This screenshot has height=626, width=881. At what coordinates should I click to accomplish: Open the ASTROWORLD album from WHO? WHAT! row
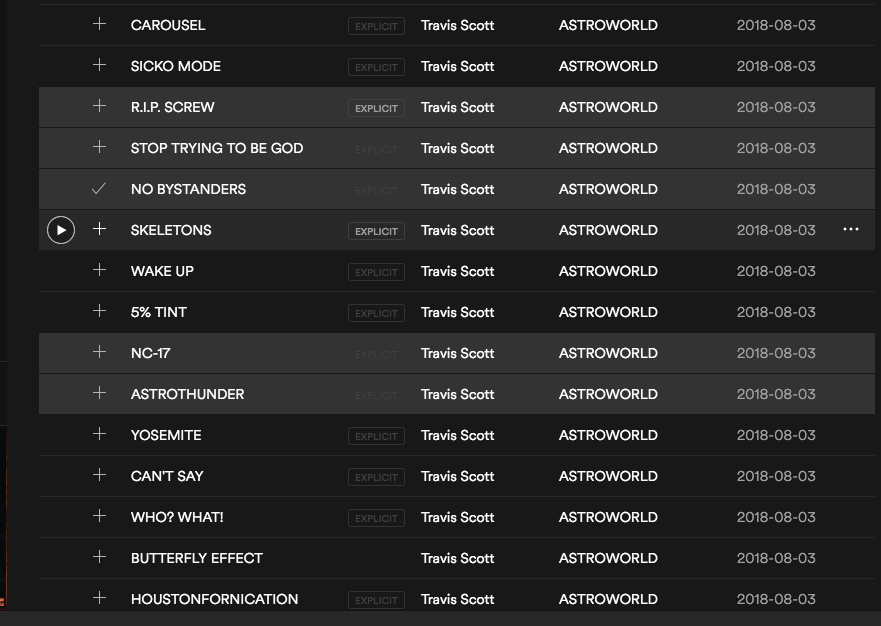(x=608, y=517)
